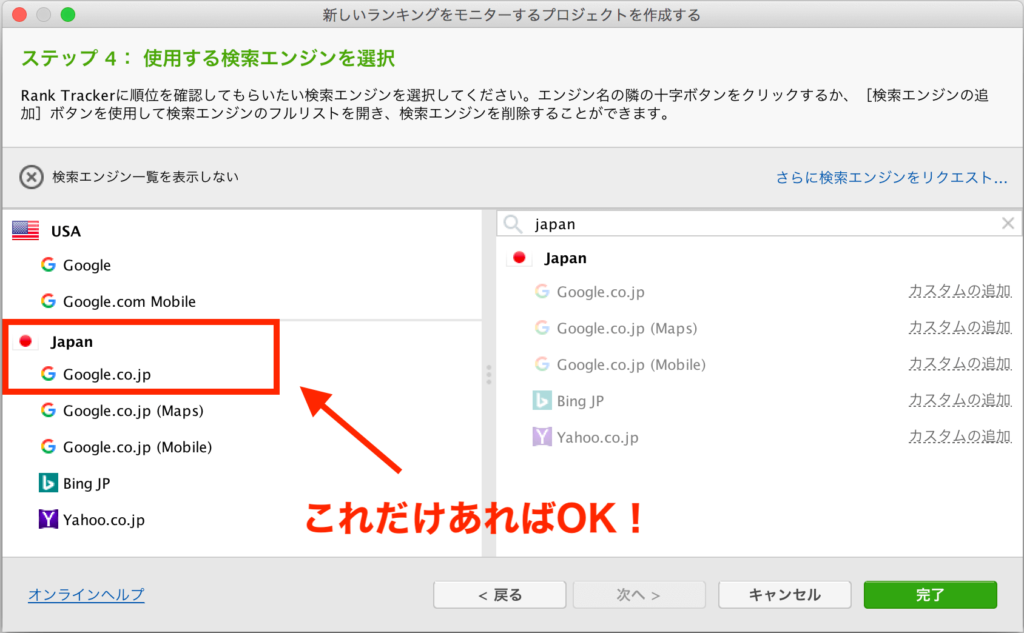Select 'Bing JP' in left list

87,483
